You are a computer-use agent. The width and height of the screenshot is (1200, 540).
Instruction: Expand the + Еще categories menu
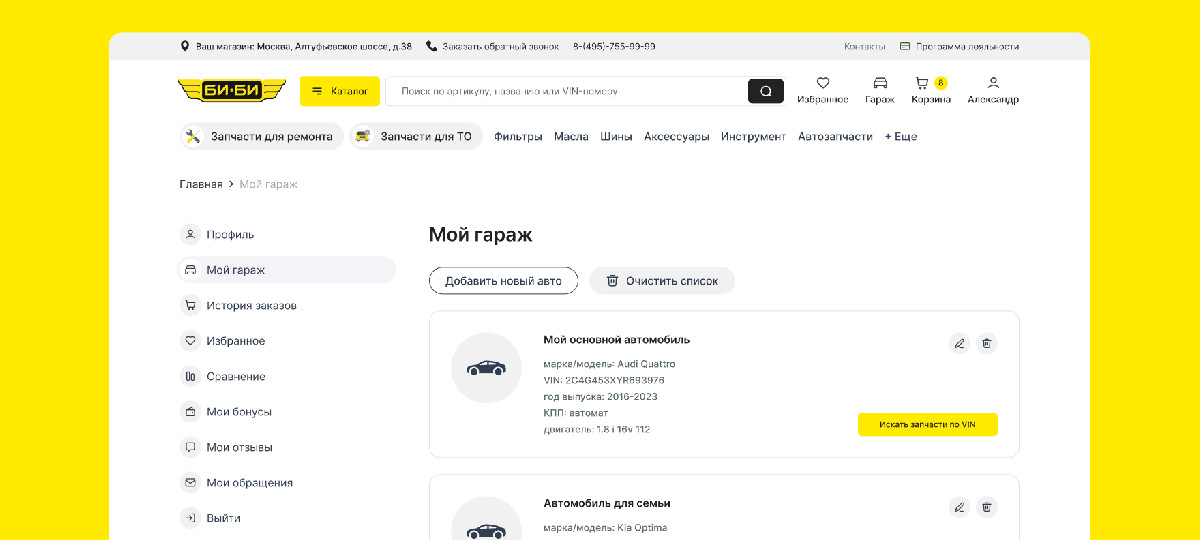point(900,136)
